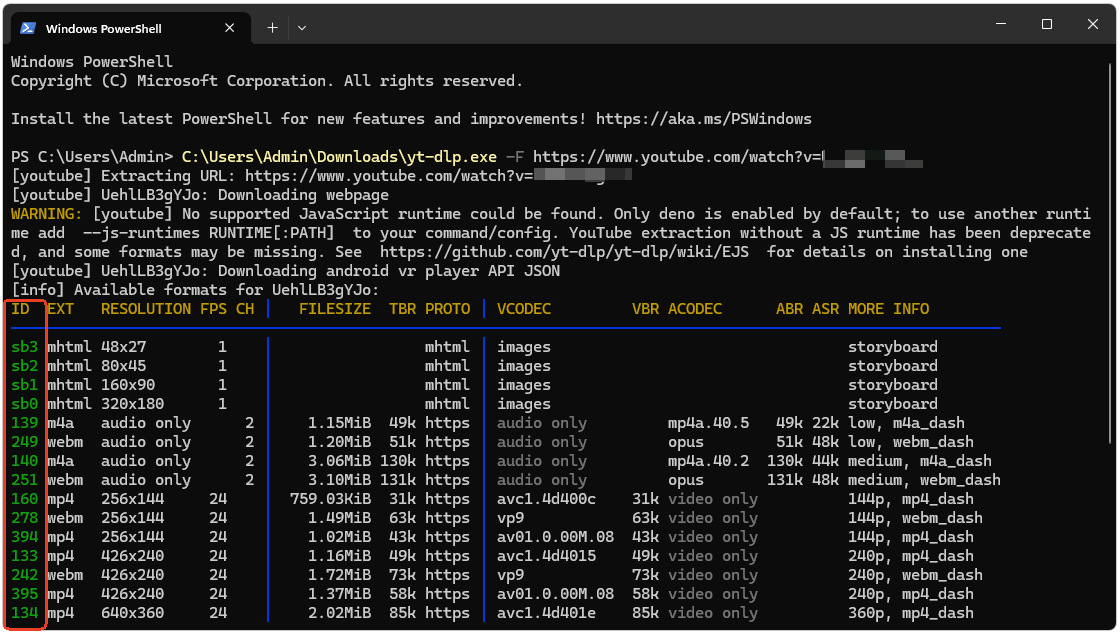Screen dimensions: 1120x640
Task: Click format ID 251 in the list
Action: pyautogui.click(x=24, y=480)
